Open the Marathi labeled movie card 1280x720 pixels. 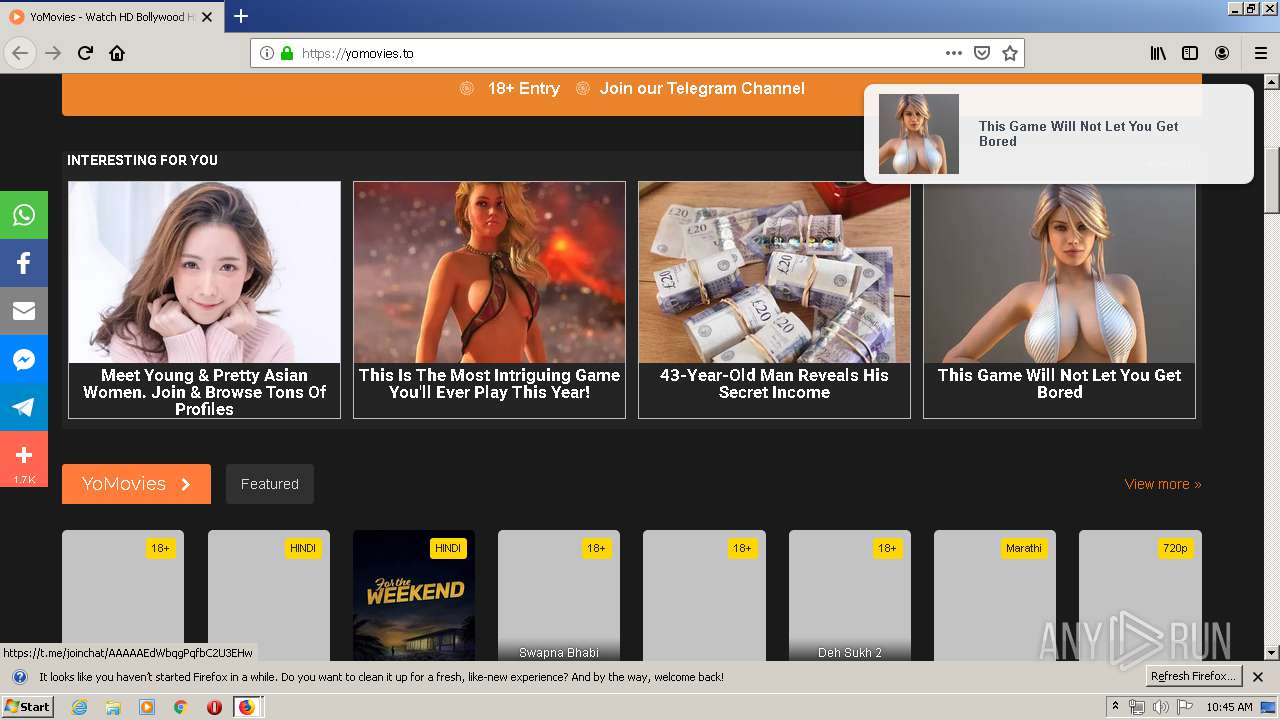coord(995,595)
